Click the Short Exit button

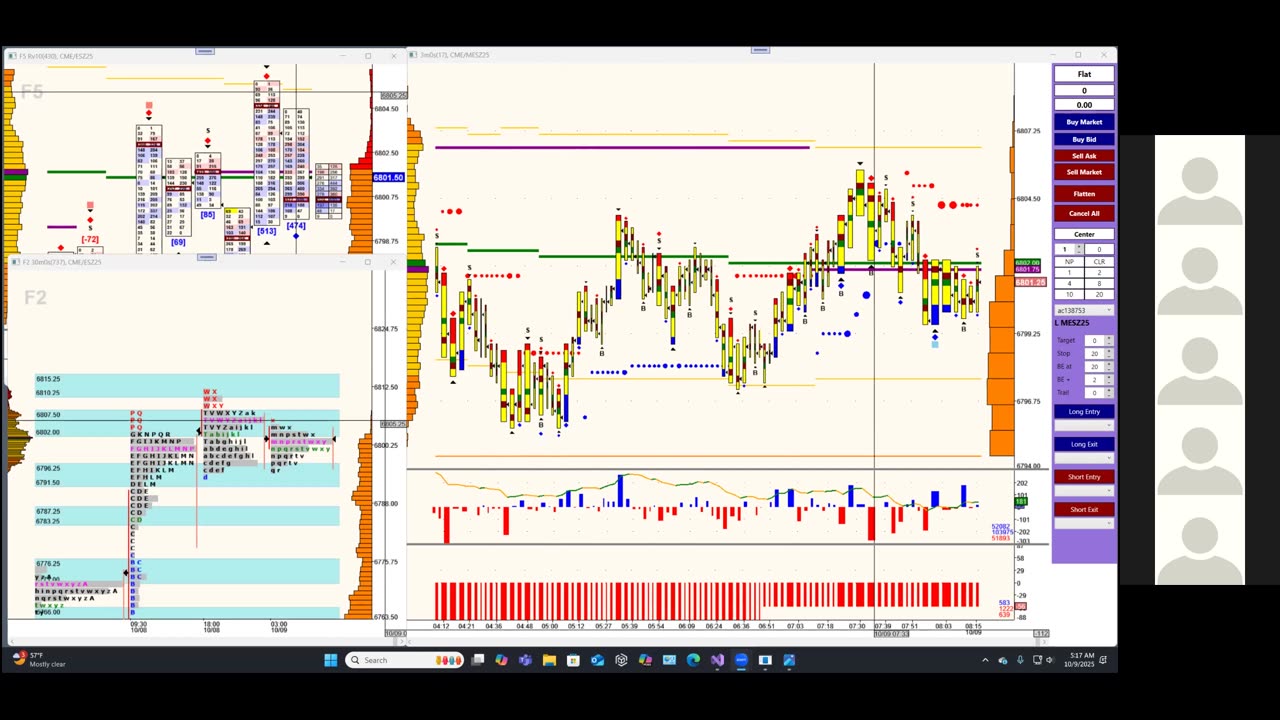(x=1084, y=510)
